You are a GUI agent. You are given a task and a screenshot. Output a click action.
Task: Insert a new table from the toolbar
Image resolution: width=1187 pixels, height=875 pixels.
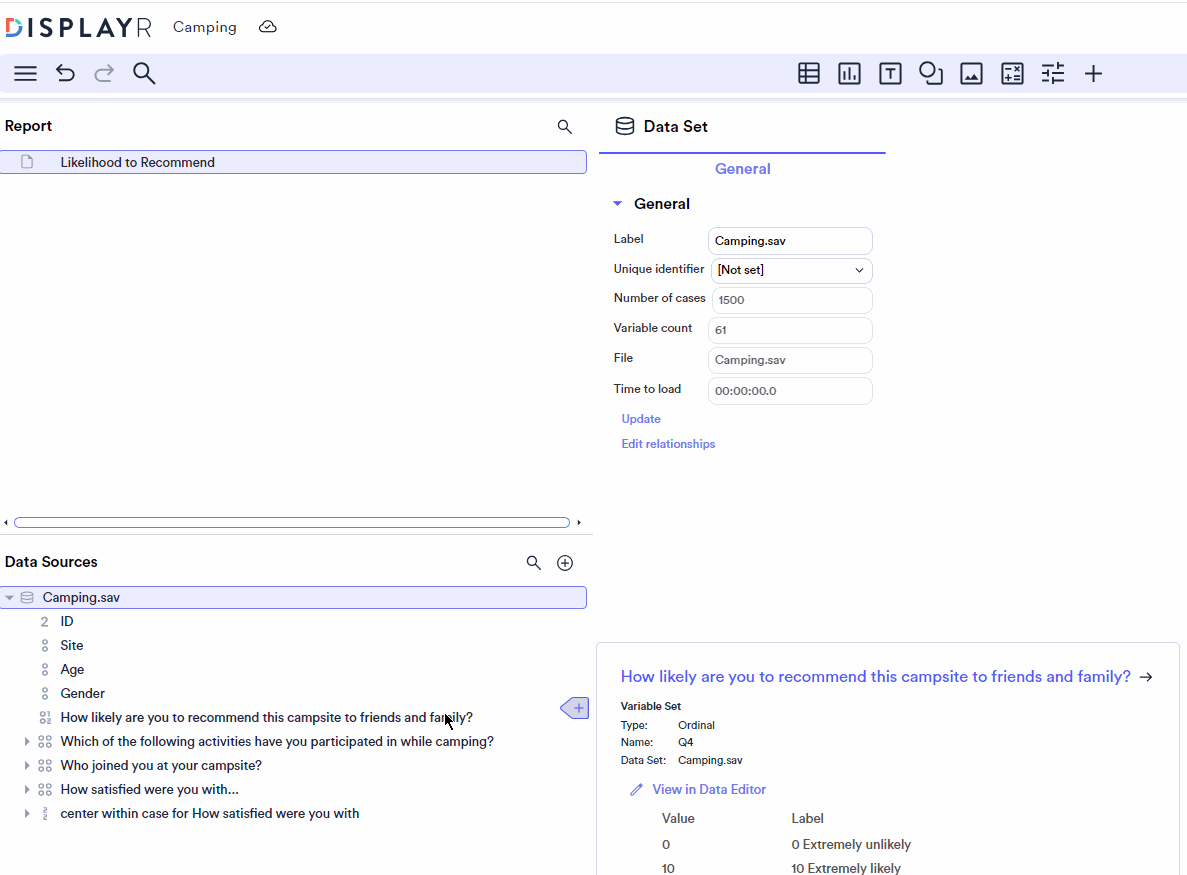(808, 73)
